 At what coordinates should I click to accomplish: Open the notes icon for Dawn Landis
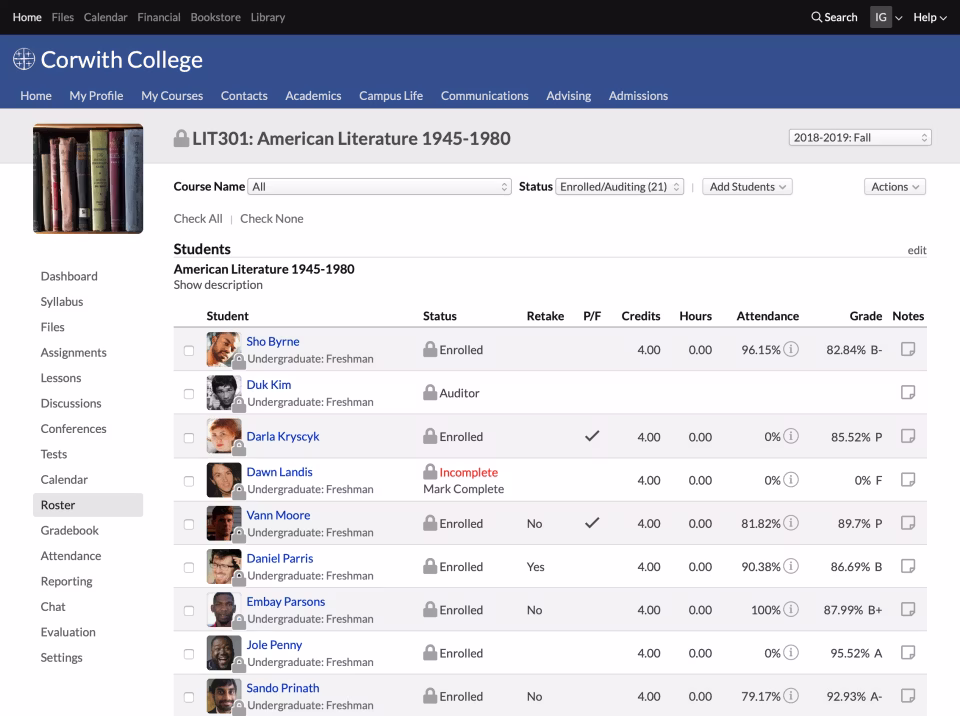coord(907,480)
